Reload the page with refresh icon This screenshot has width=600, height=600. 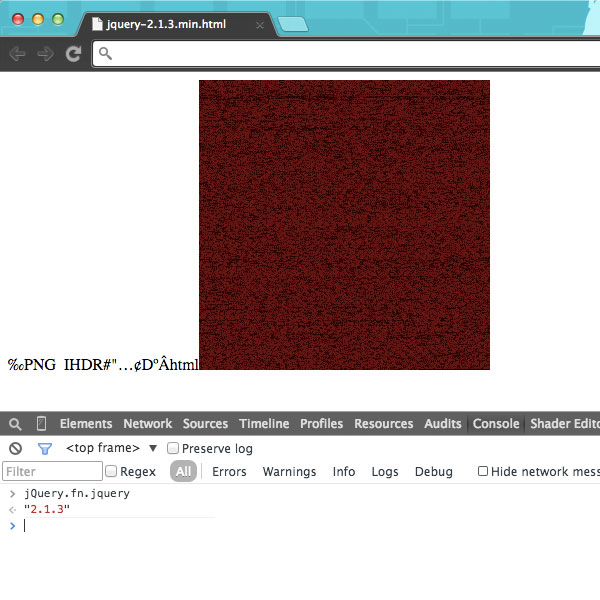(73, 54)
